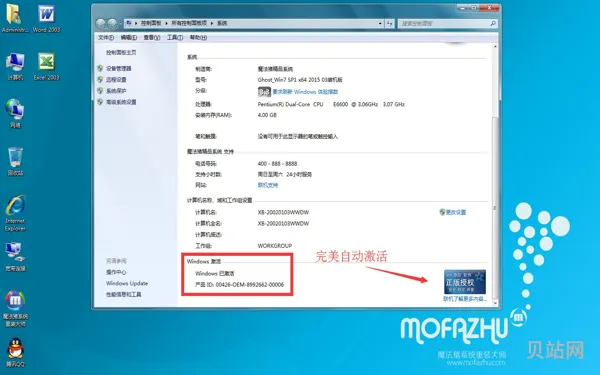Open the Computer desktop icon
600x375 pixels.
coord(15,66)
